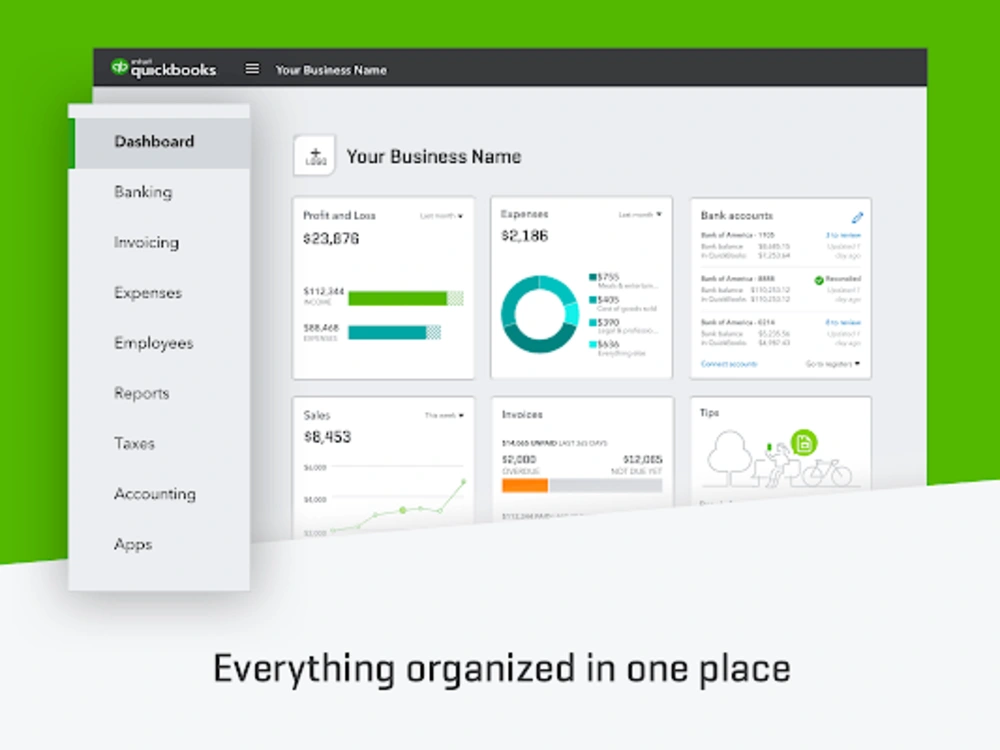Click the Connect accounts link
1000x750 pixels.
(728, 364)
